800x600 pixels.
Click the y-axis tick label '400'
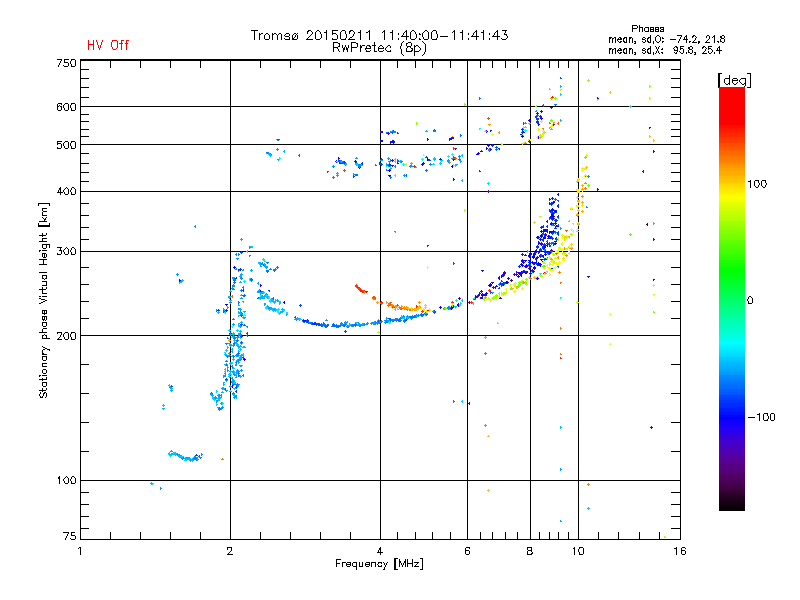[x=66, y=192]
